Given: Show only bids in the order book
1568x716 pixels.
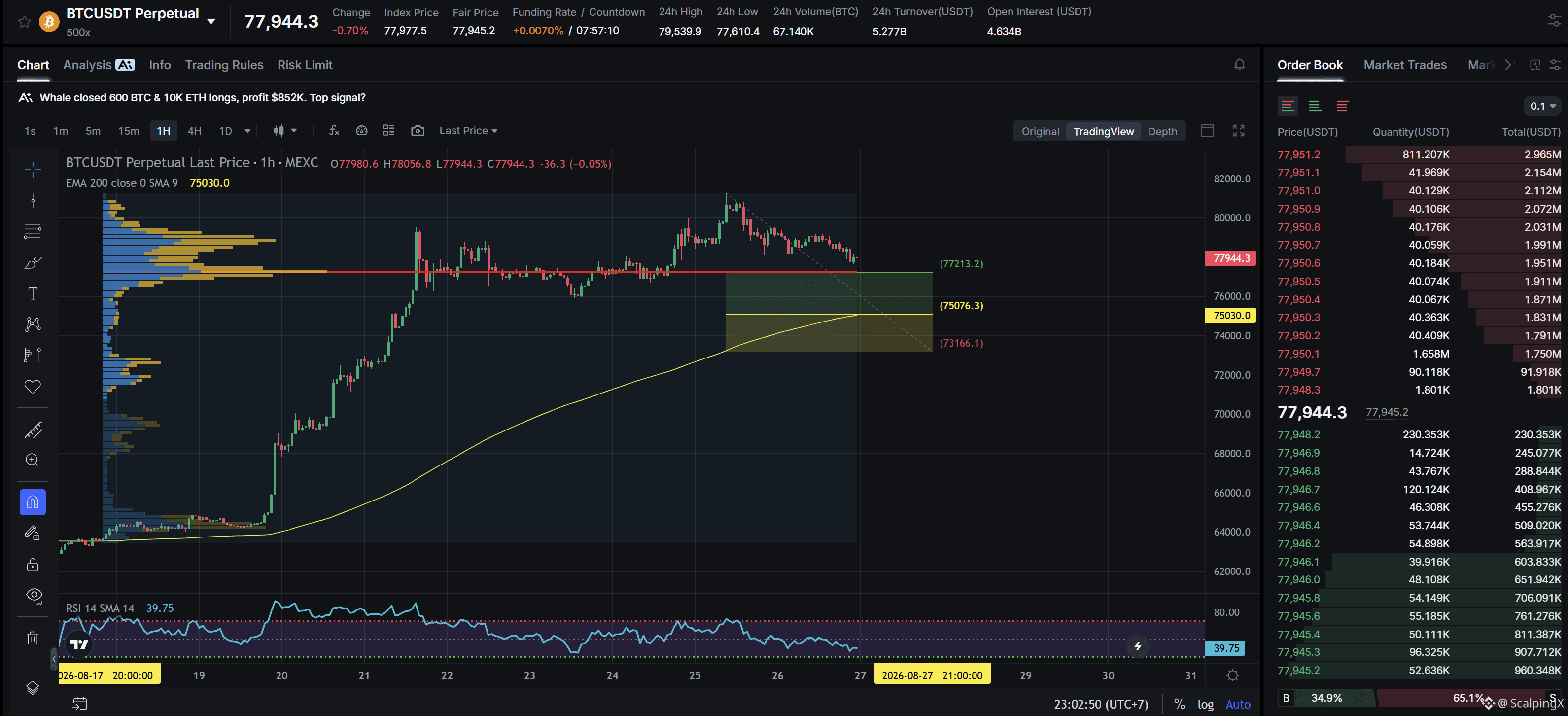Looking at the screenshot, I should 1315,106.
